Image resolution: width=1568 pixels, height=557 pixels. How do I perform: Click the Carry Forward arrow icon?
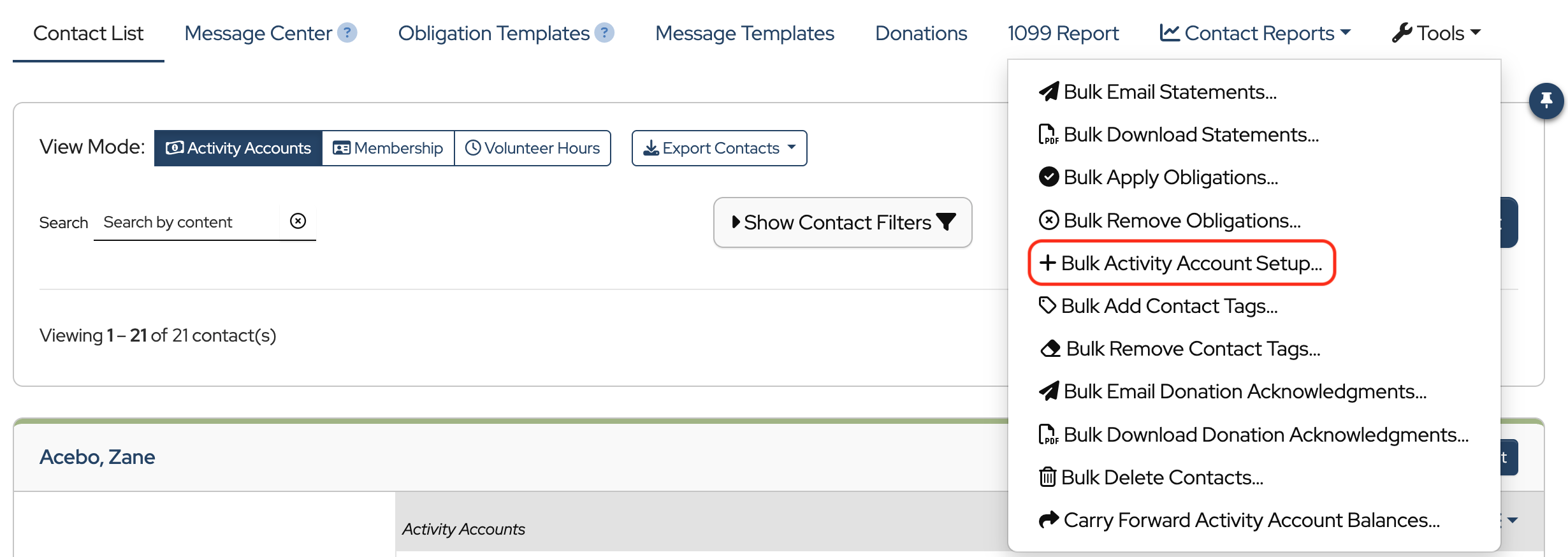1049,520
